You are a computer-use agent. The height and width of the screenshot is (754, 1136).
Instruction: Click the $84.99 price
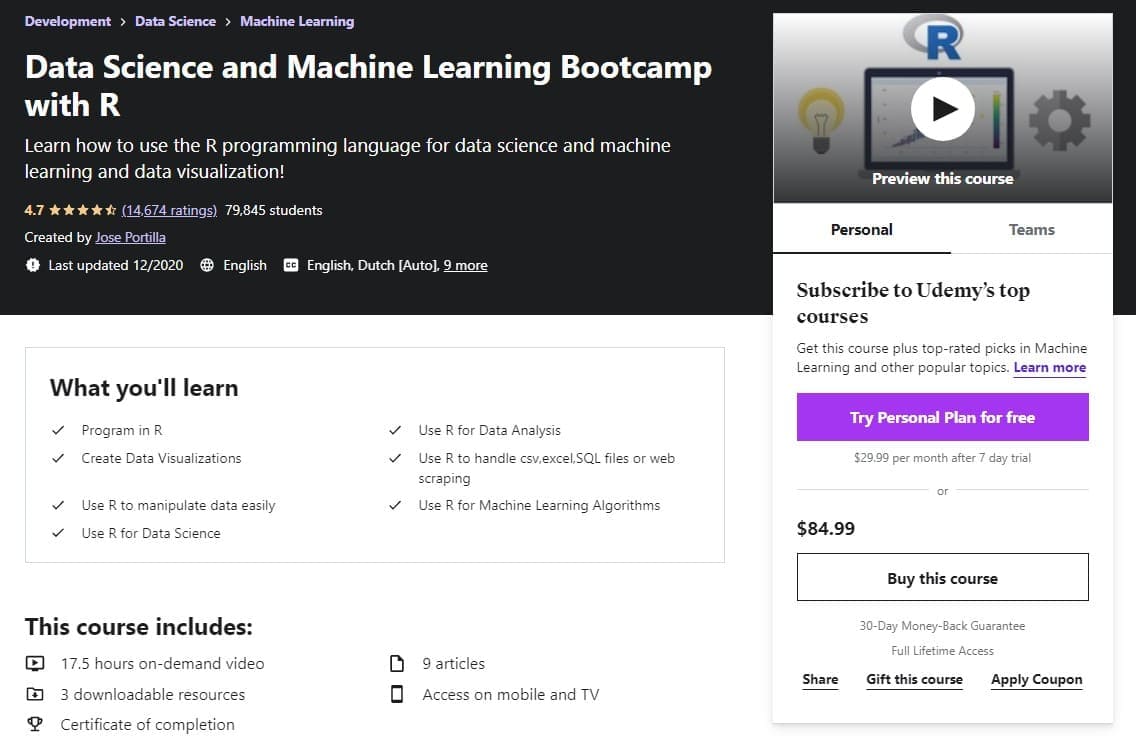point(825,529)
